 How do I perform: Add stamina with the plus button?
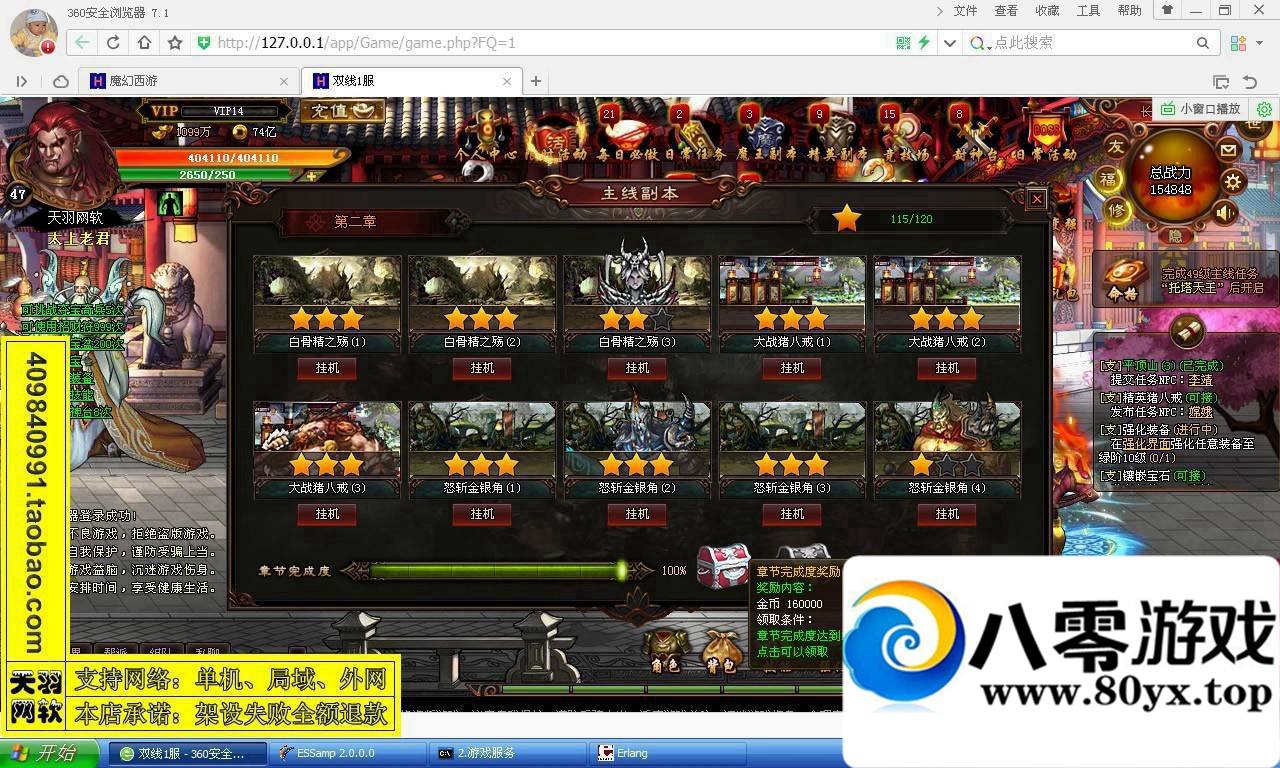tap(311, 176)
